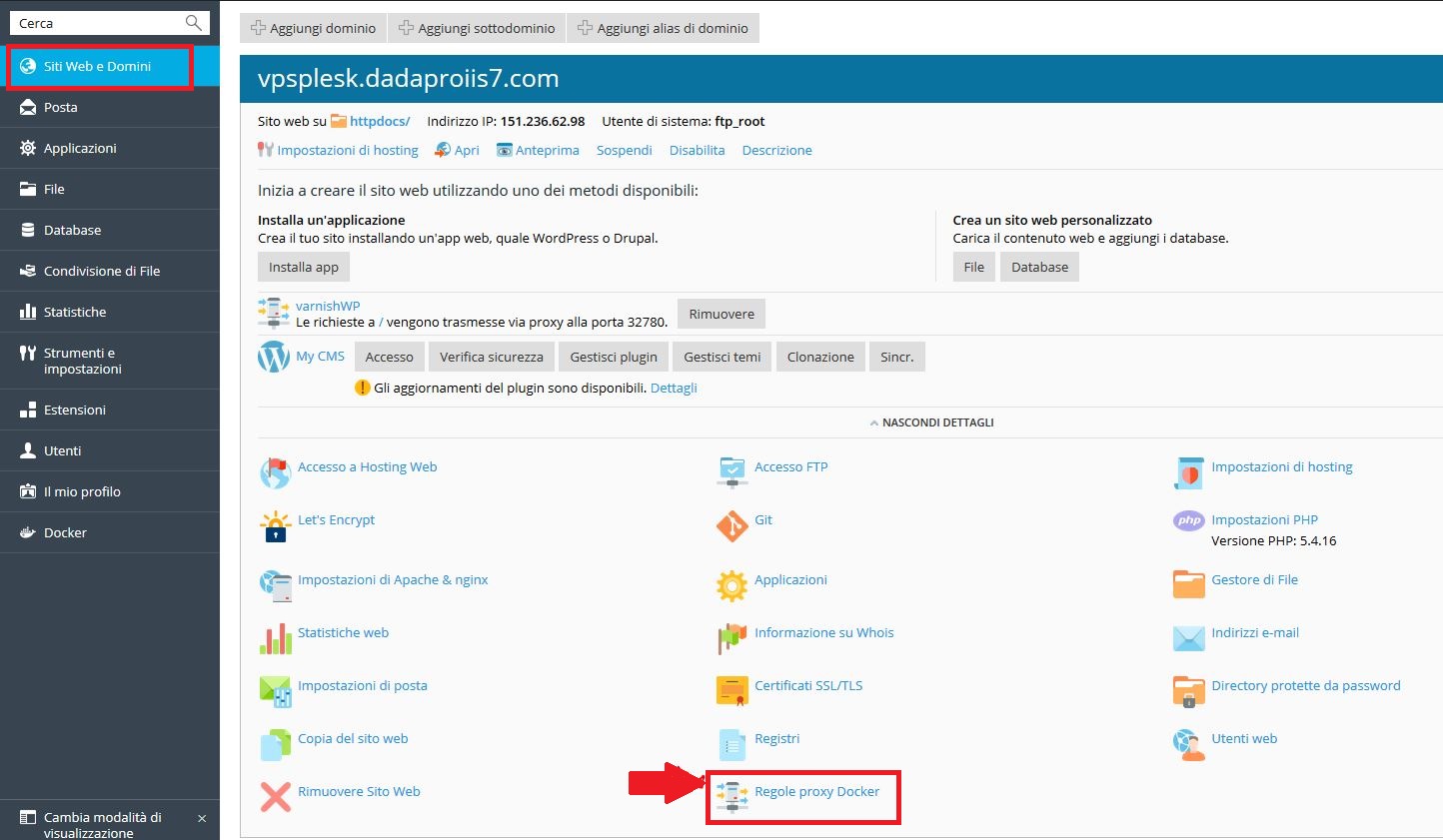Click the Regole proxy Docker icon

pos(732,798)
